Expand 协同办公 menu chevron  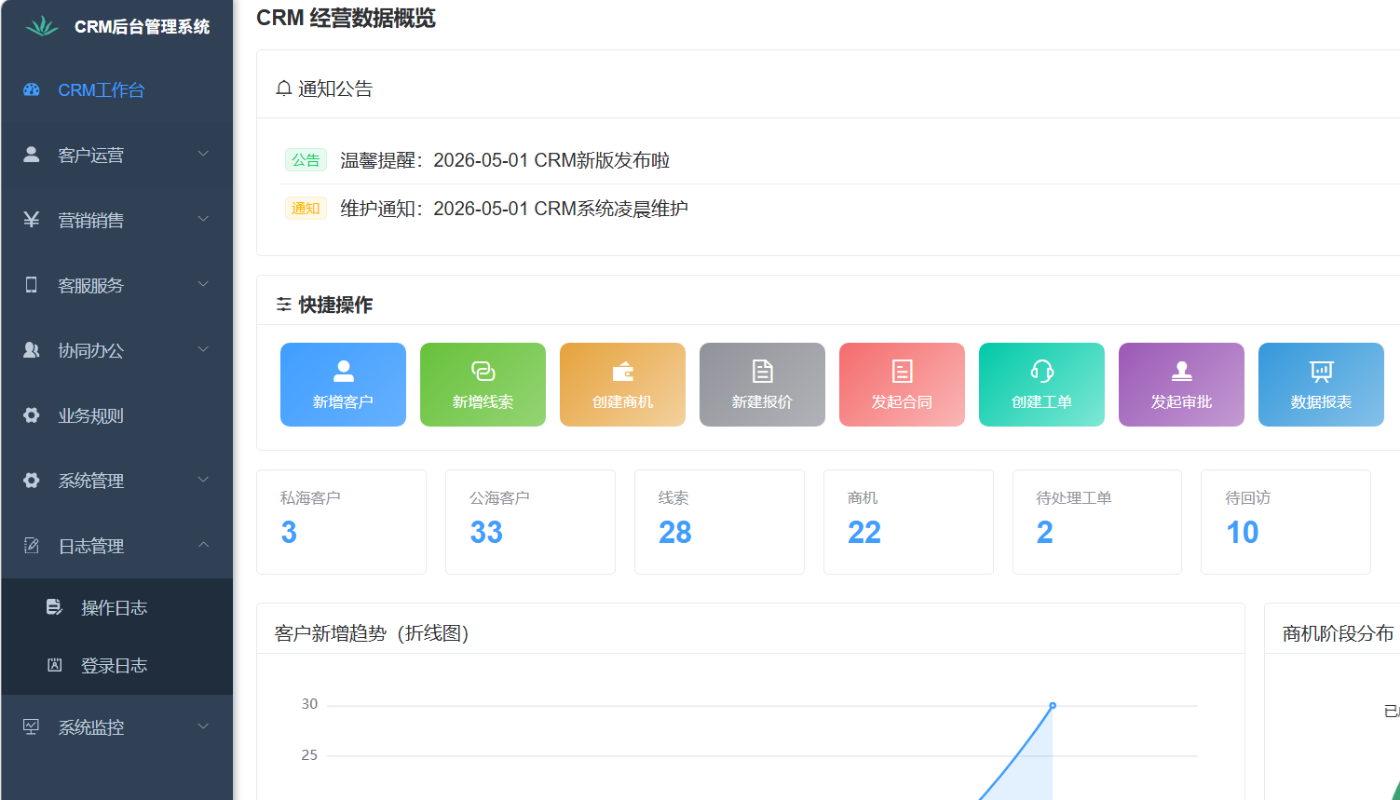coord(203,349)
